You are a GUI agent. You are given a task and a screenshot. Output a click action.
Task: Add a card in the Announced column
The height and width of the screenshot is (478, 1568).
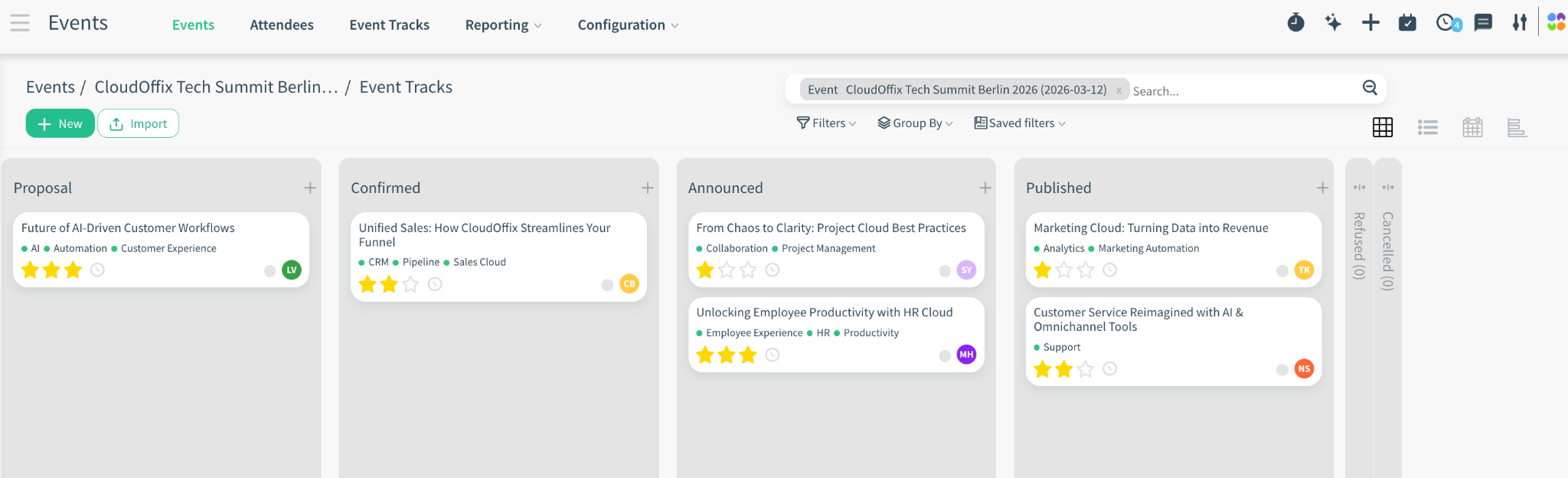coord(985,188)
